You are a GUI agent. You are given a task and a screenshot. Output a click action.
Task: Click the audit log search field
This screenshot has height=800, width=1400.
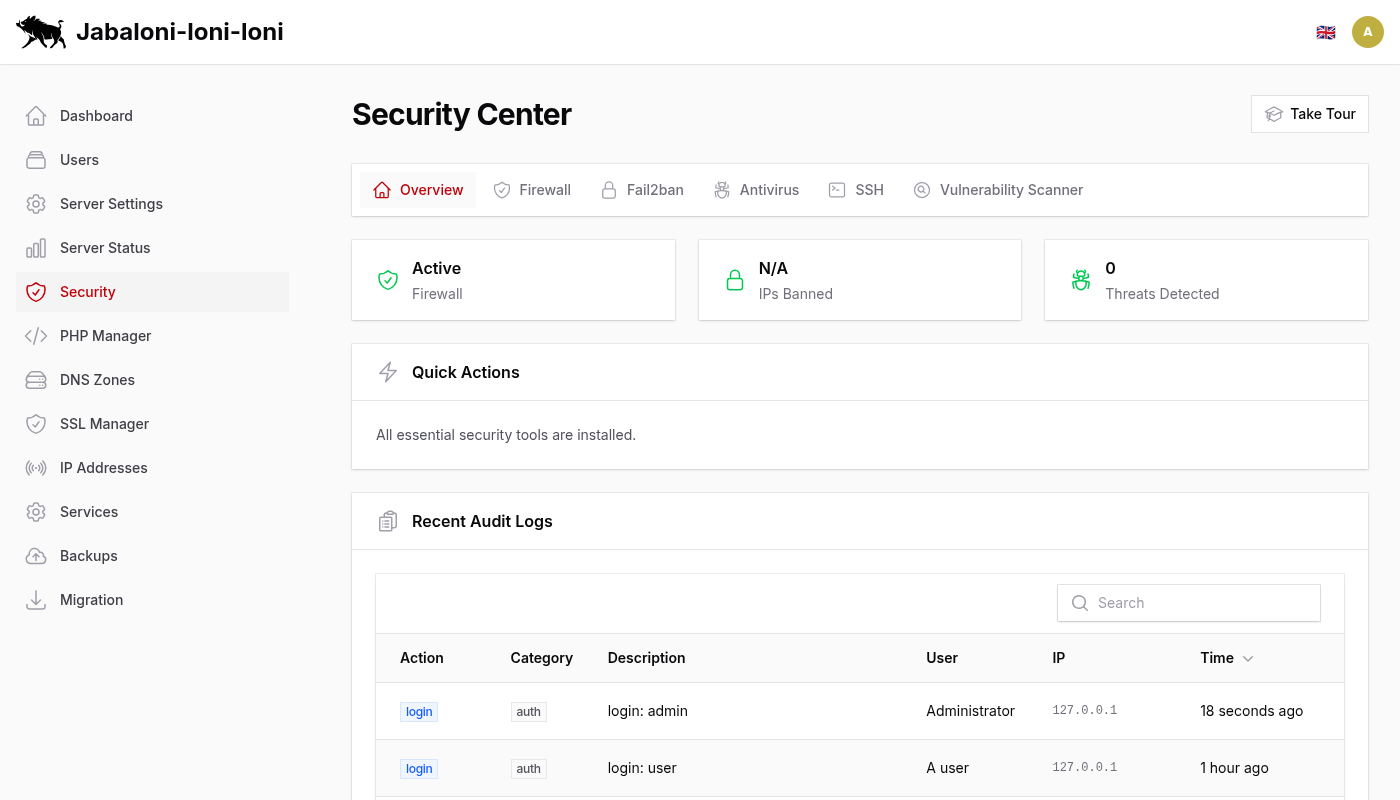[1188, 602]
